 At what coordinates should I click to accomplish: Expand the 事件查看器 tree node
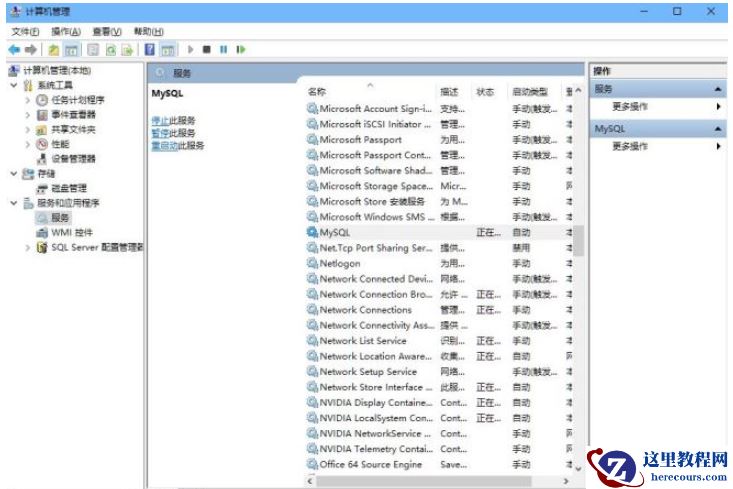click(28, 115)
